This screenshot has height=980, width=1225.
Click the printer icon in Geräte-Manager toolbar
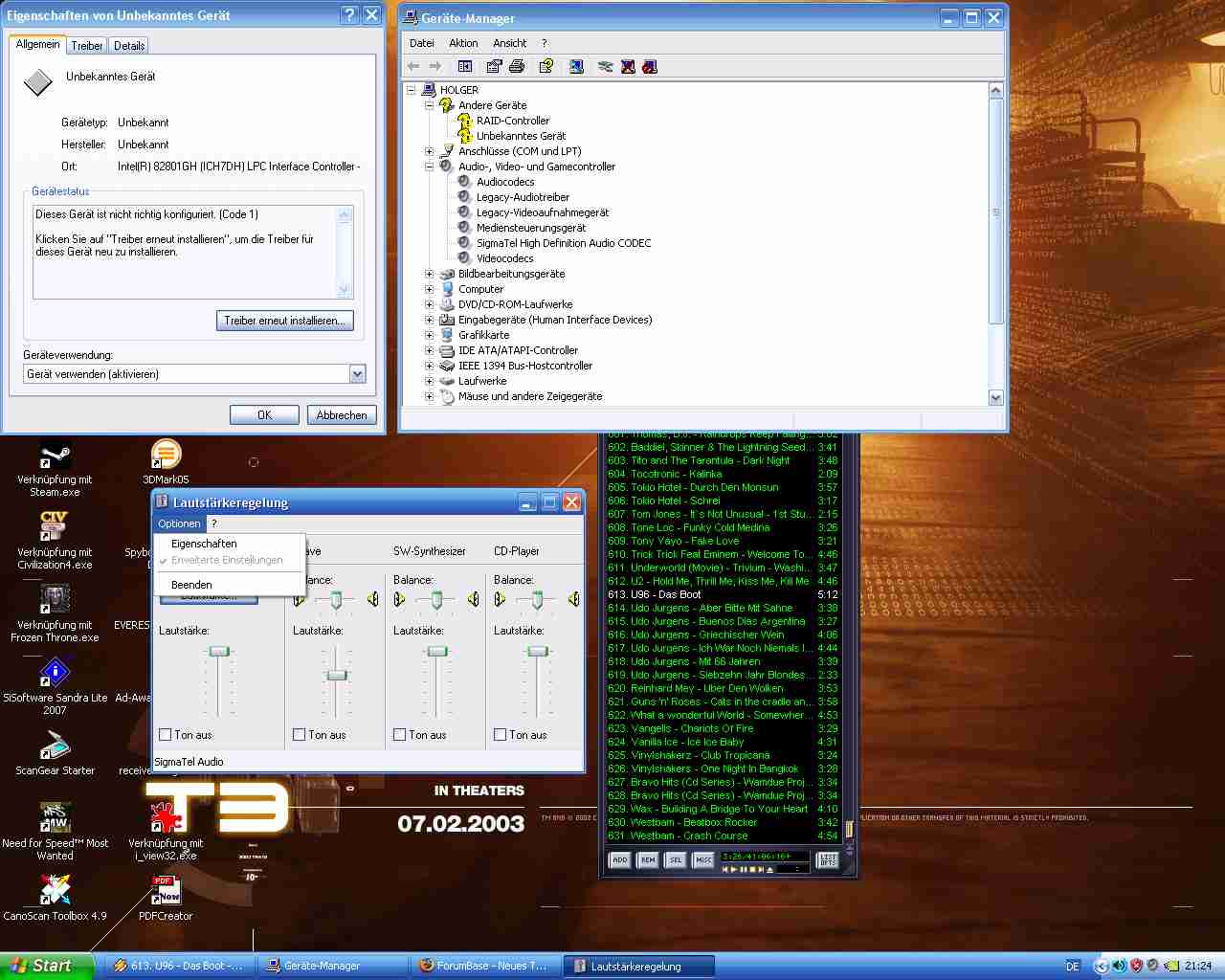tap(517, 66)
